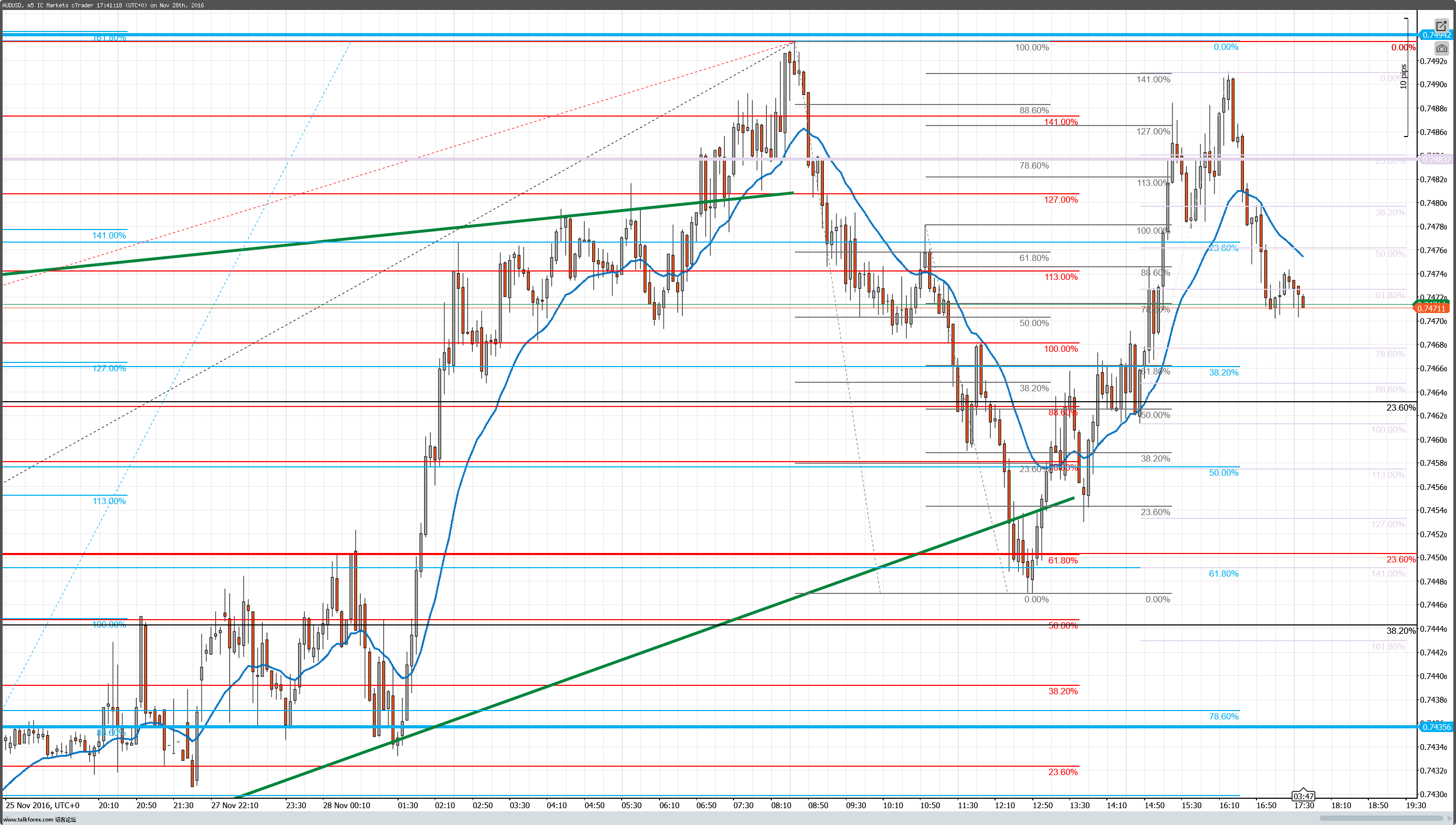Click the red 38.20% Fibonacci label

click(1063, 691)
